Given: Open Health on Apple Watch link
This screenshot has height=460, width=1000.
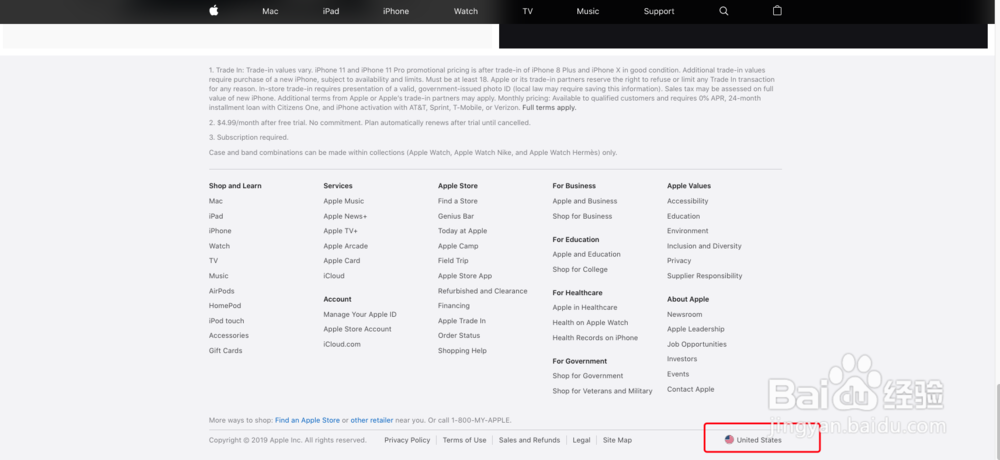Looking at the screenshot, I should pyautogui.click(x=591, y=323).
